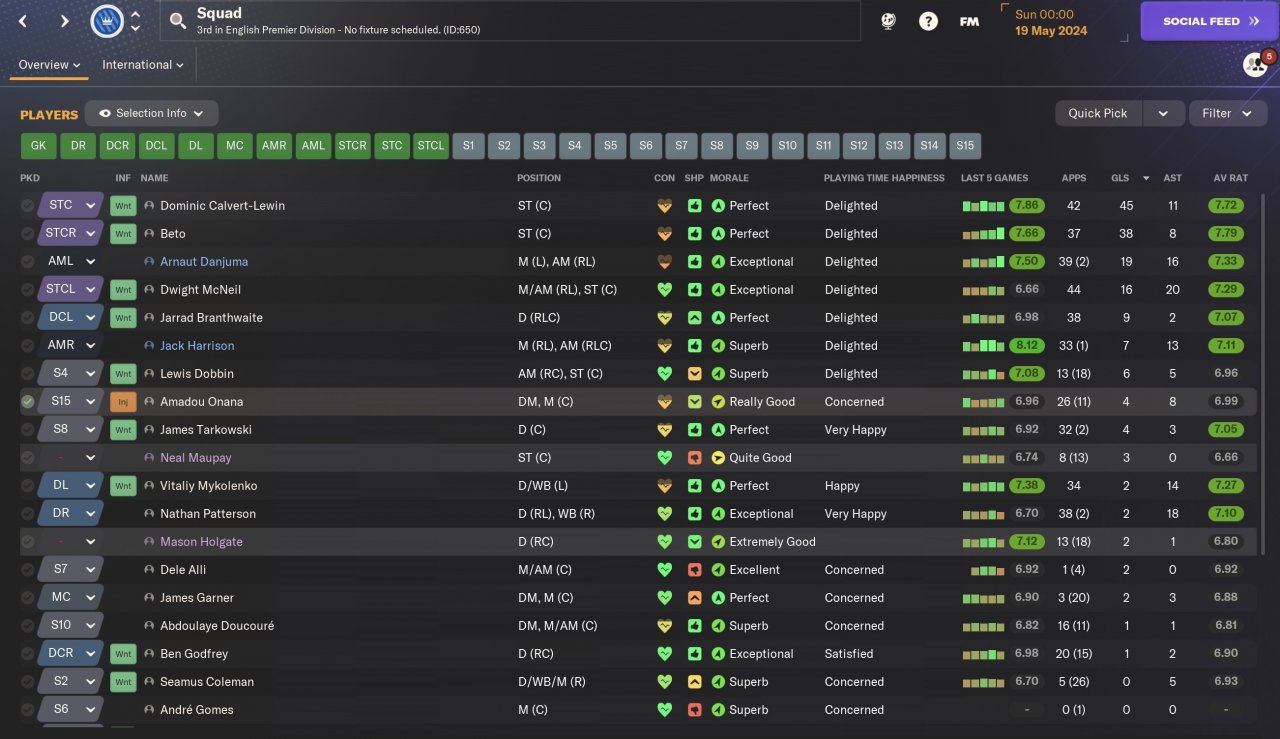Click the Inj badge for Amadou Onana
This screenshot has width=1280, height=739.
123,402
